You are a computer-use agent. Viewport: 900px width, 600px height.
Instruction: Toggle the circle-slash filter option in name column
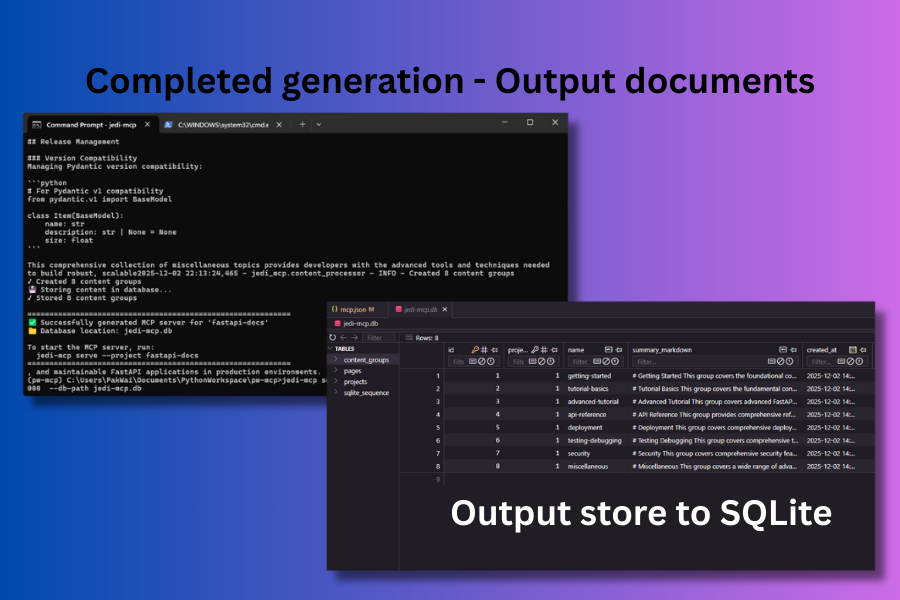click(606, 362)
